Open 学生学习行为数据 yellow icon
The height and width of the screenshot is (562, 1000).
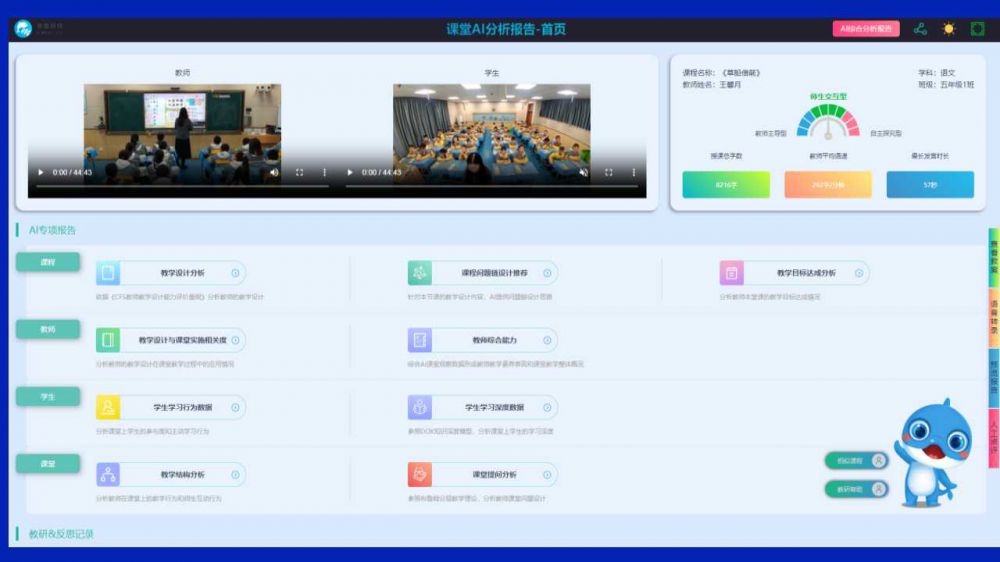tap(108, 407)
